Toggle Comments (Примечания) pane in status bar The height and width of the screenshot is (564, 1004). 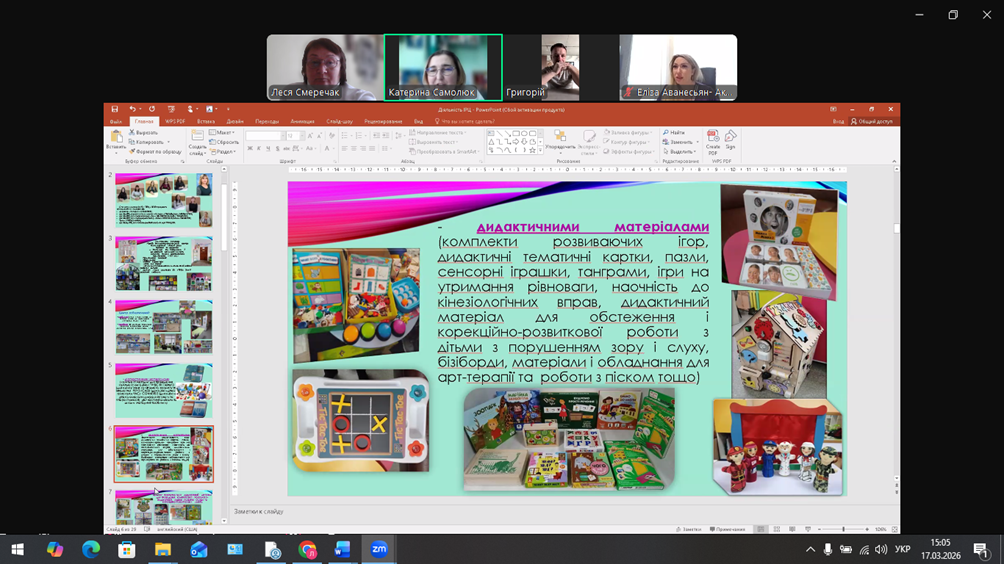[729, 529]
